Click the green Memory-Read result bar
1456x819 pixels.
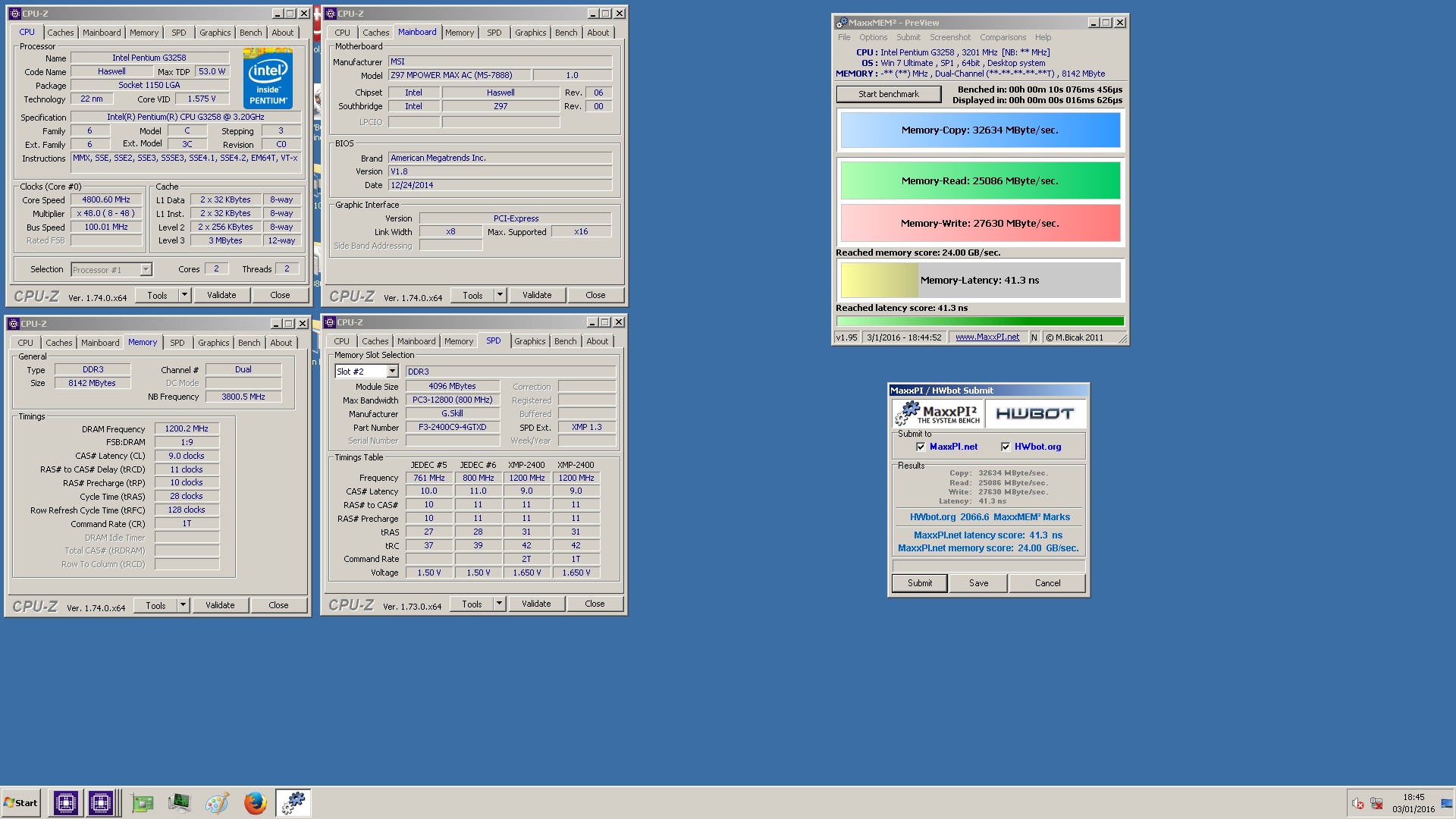pos(980,180)
